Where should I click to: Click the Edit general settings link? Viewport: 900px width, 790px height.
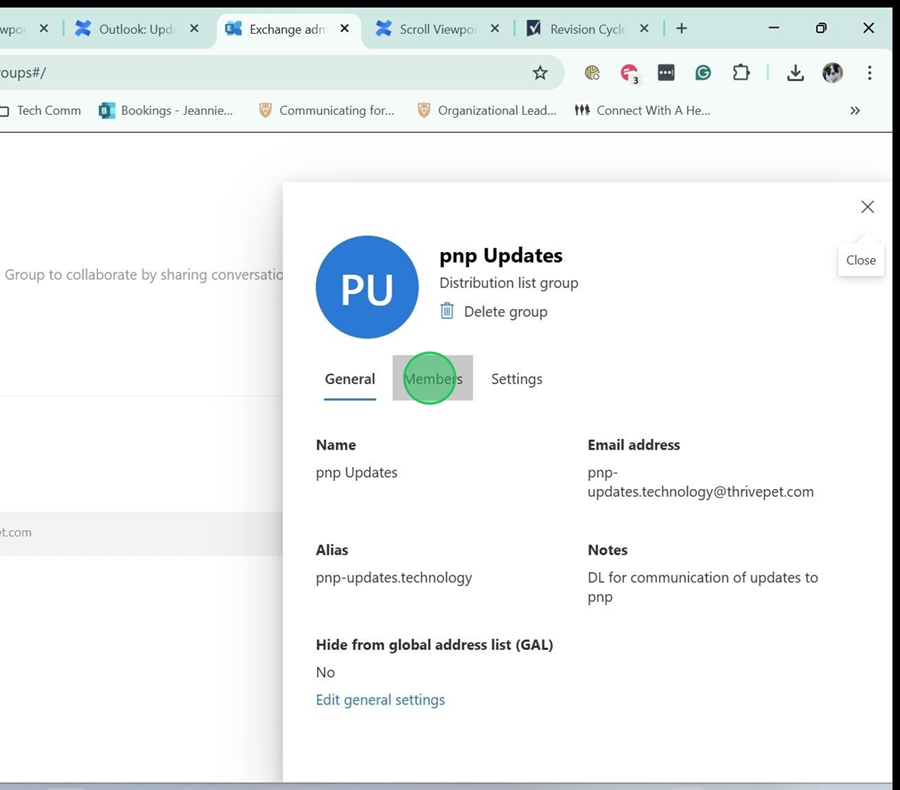tap(380, 700)
